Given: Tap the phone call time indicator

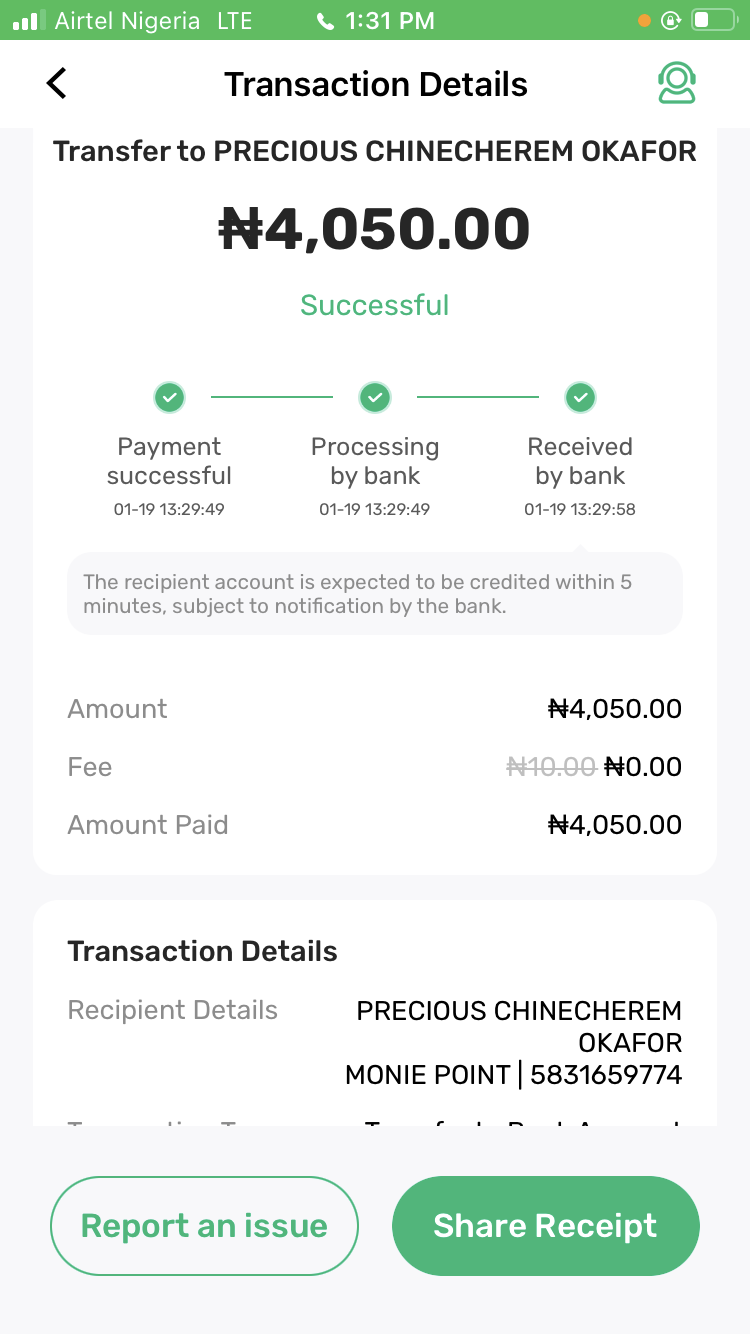Looking at the screenshot, I should [x=375, y=20].
